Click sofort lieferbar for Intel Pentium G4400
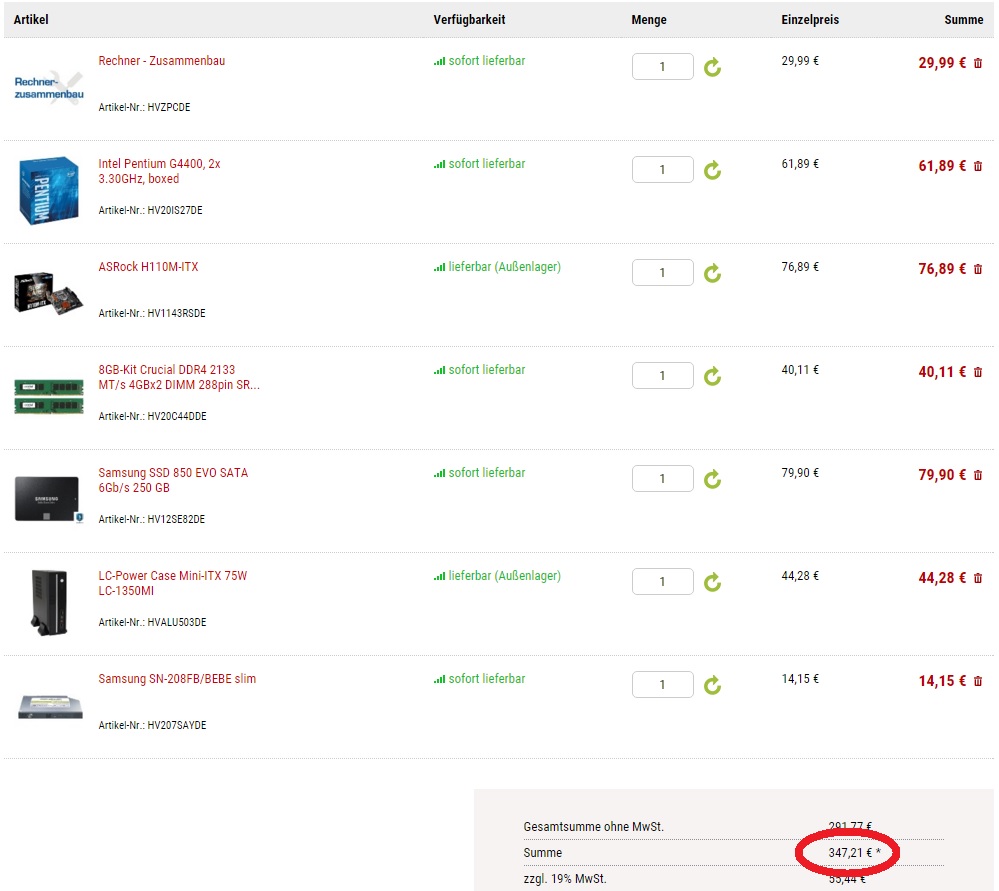The width and height of the screenshot is (999, 891). (487, 164)
